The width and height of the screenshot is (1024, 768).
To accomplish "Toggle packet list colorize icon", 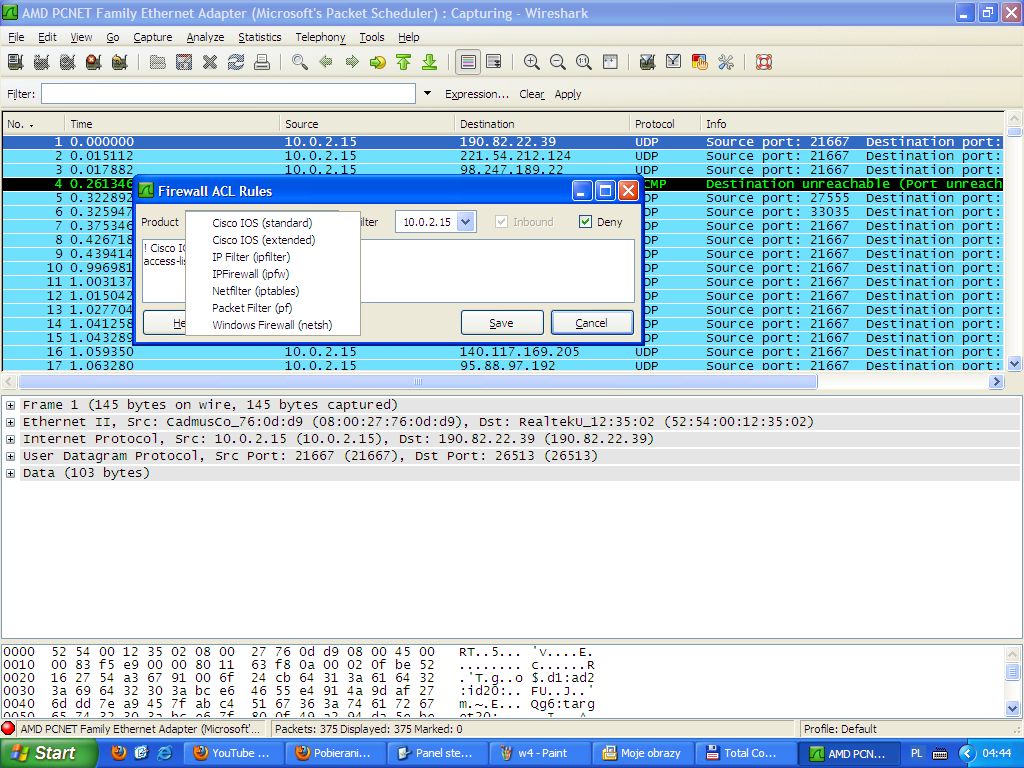I will click(468, 62).
